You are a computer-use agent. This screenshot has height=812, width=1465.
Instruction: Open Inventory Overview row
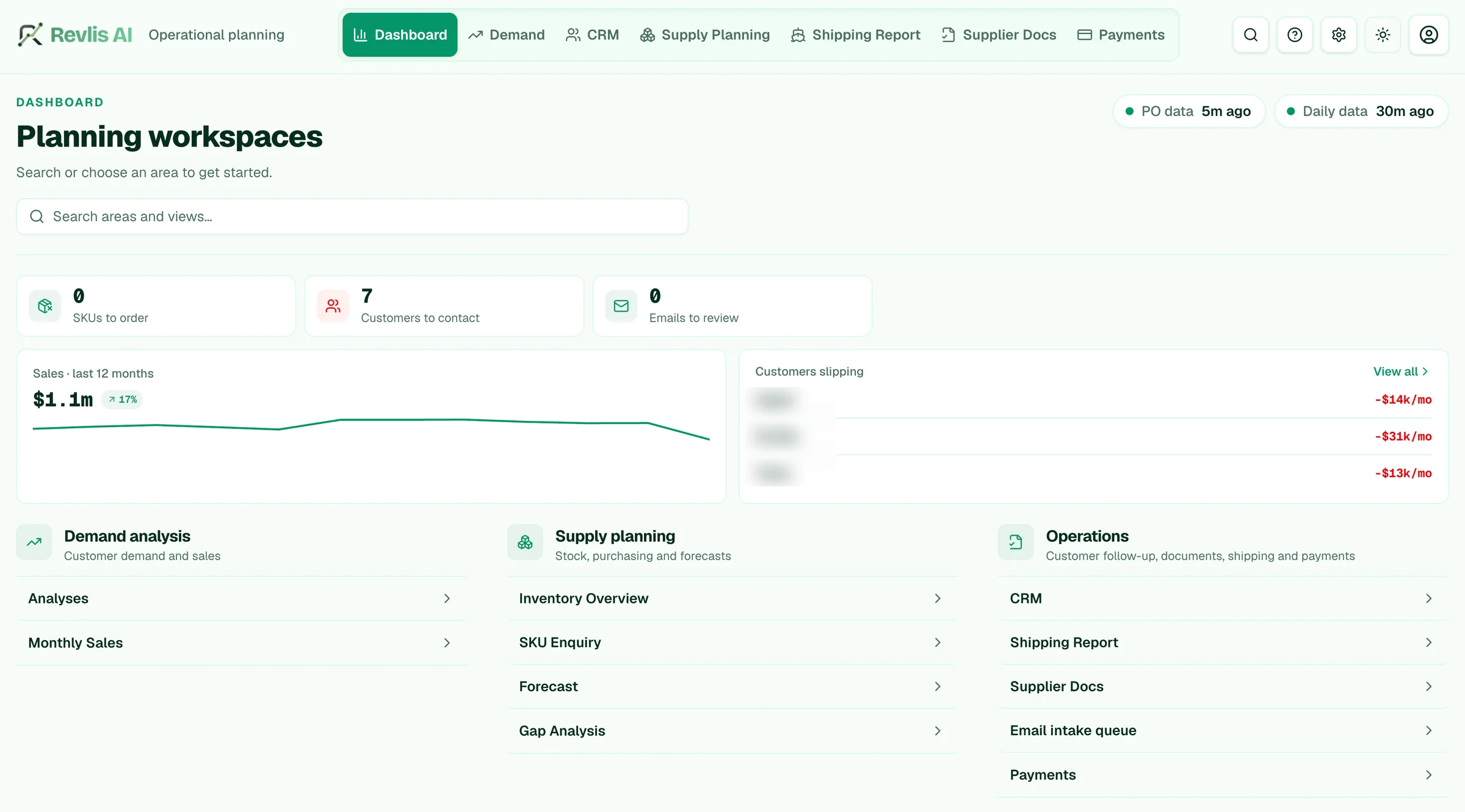pyautogui.click(x=732, y=598)
